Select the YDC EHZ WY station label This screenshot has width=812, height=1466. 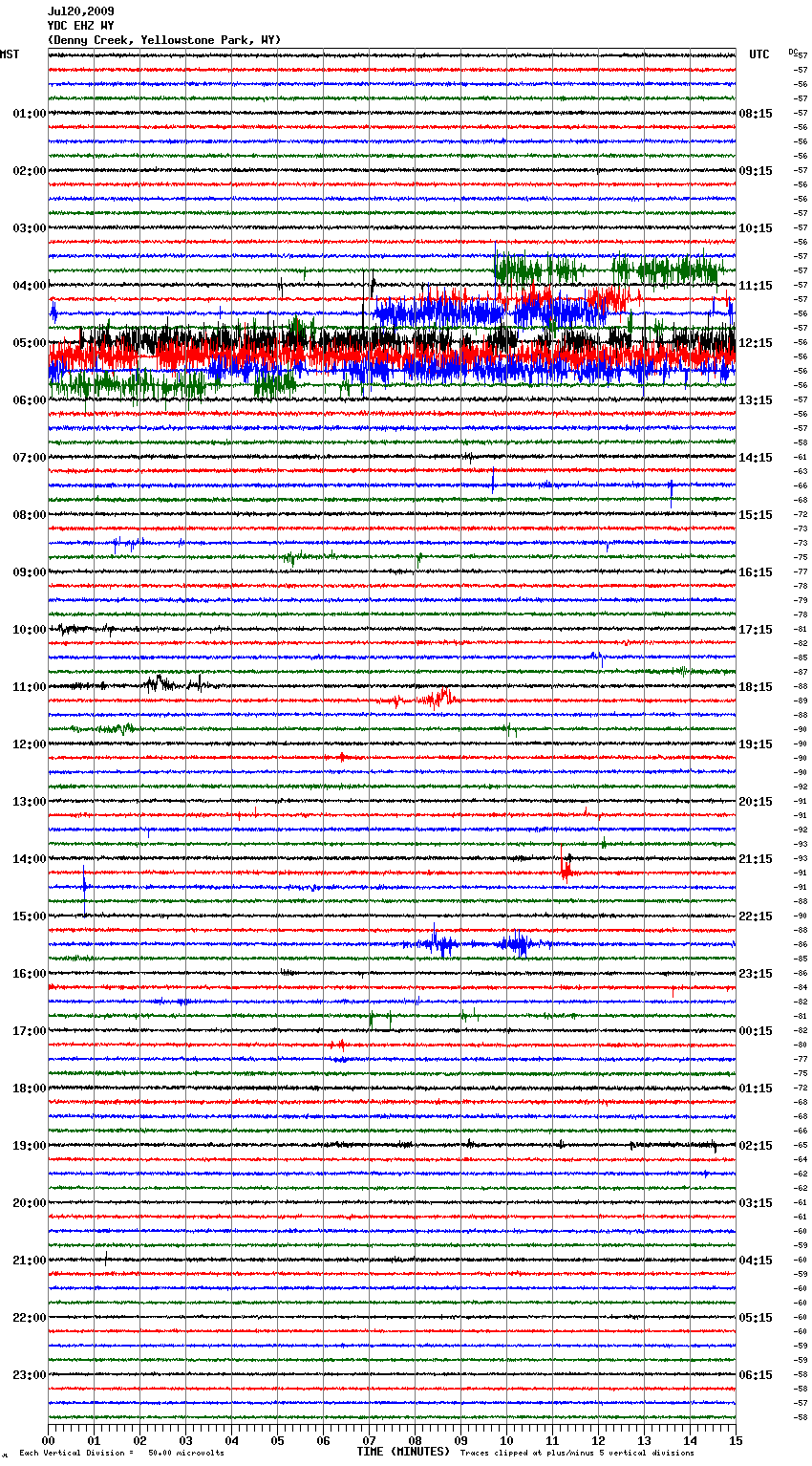coord(80,26)
